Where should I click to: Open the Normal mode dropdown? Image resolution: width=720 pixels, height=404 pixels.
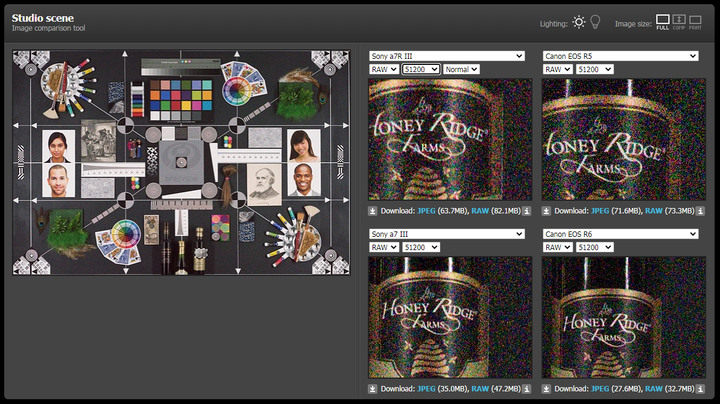click(461, 69)
